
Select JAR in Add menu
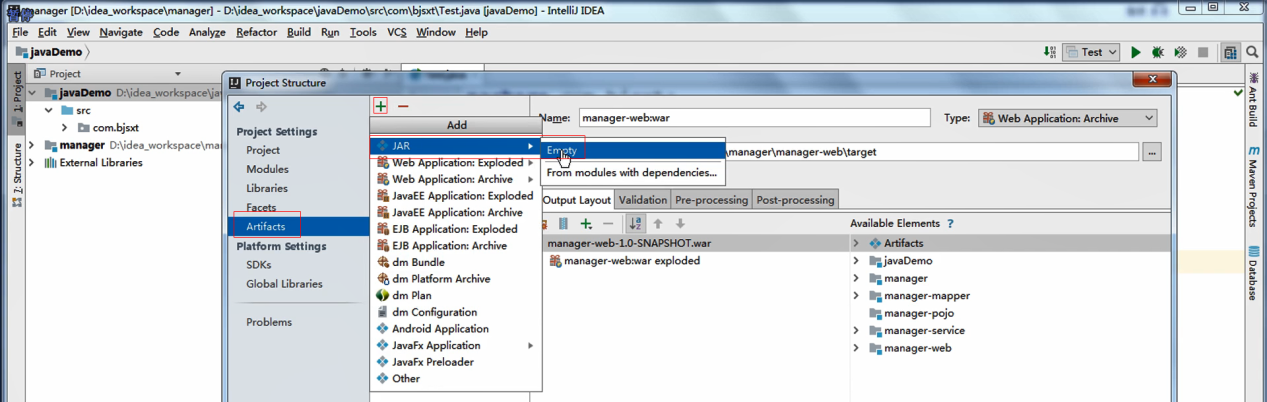pos(456,146)
